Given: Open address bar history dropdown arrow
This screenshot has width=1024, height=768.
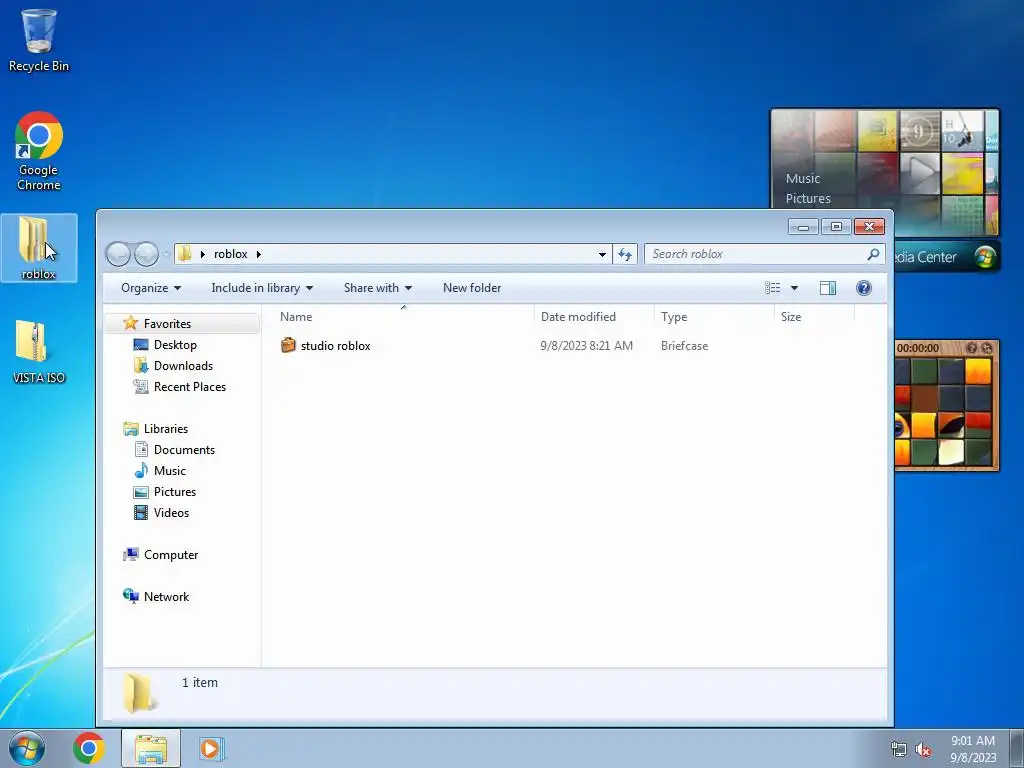Looking at the screenshot, I should [602, 254].
